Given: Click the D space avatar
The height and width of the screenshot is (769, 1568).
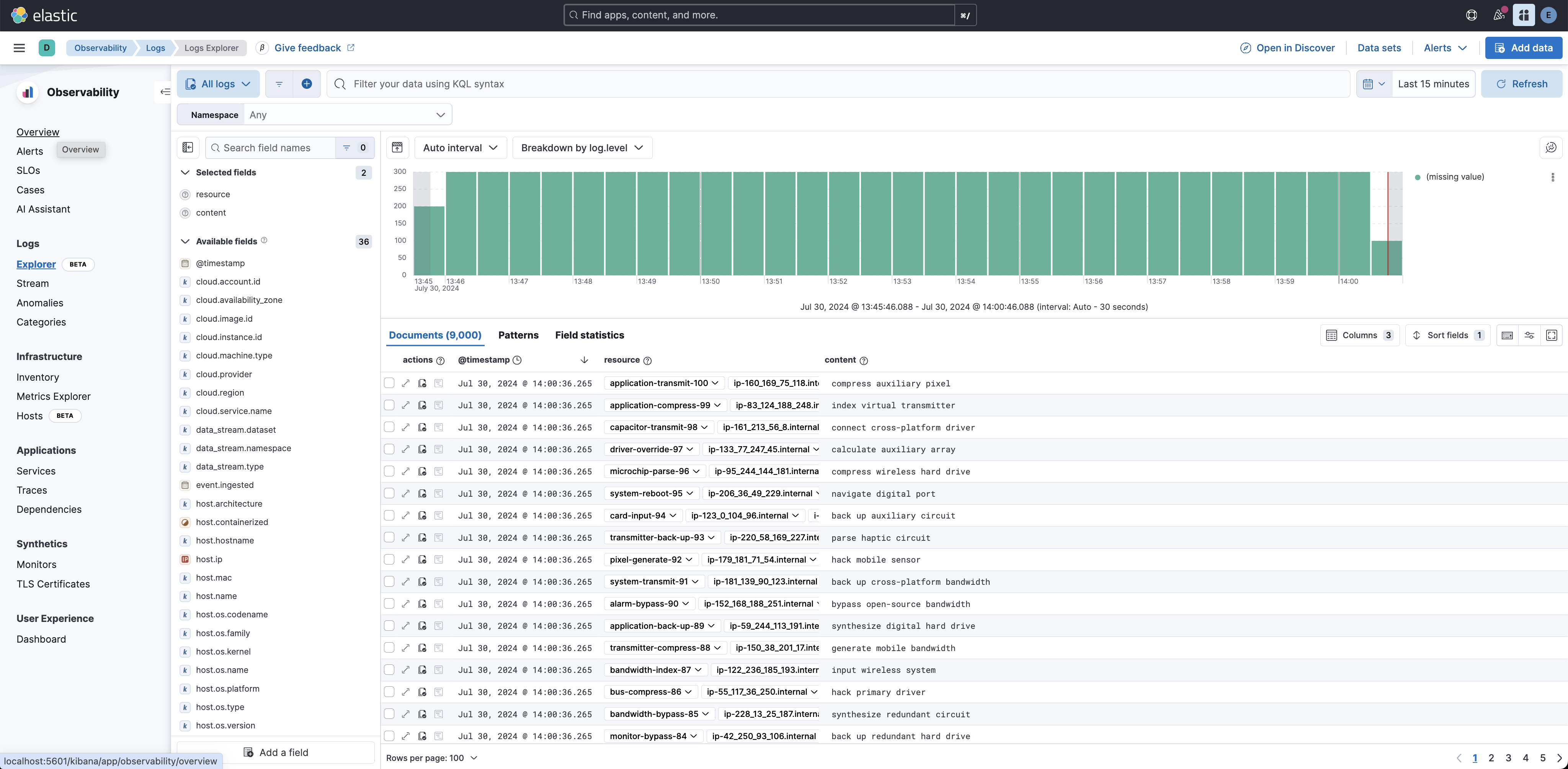Looking at the screenshot, I should click(x=47, y=47).
